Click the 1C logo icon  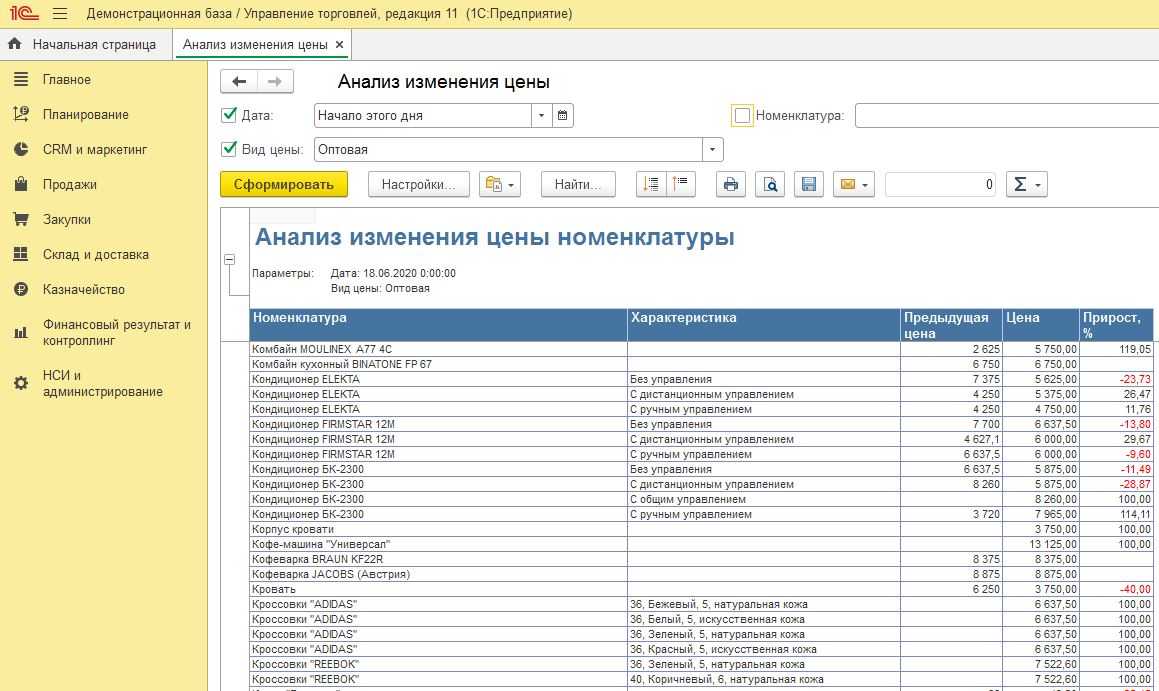(x=24, y=13)
